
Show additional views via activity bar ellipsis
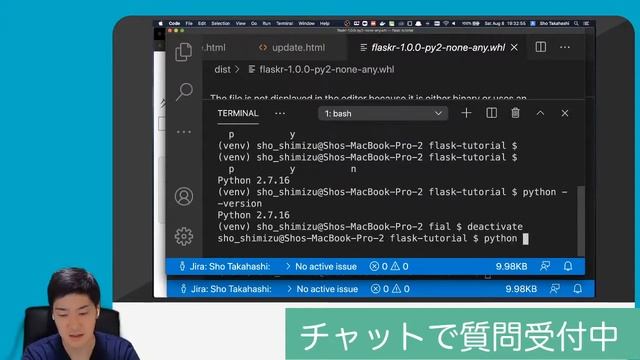point(184,132)
